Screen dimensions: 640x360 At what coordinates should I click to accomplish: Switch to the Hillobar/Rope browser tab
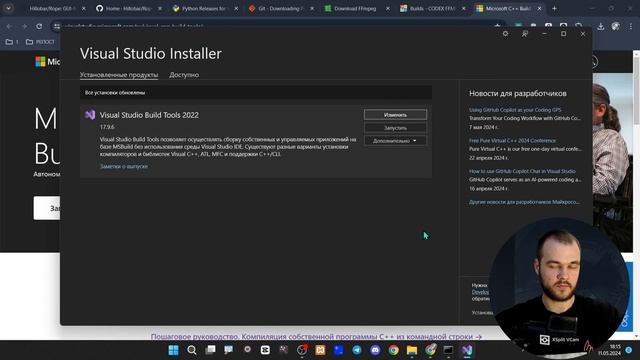click(52, 8)
